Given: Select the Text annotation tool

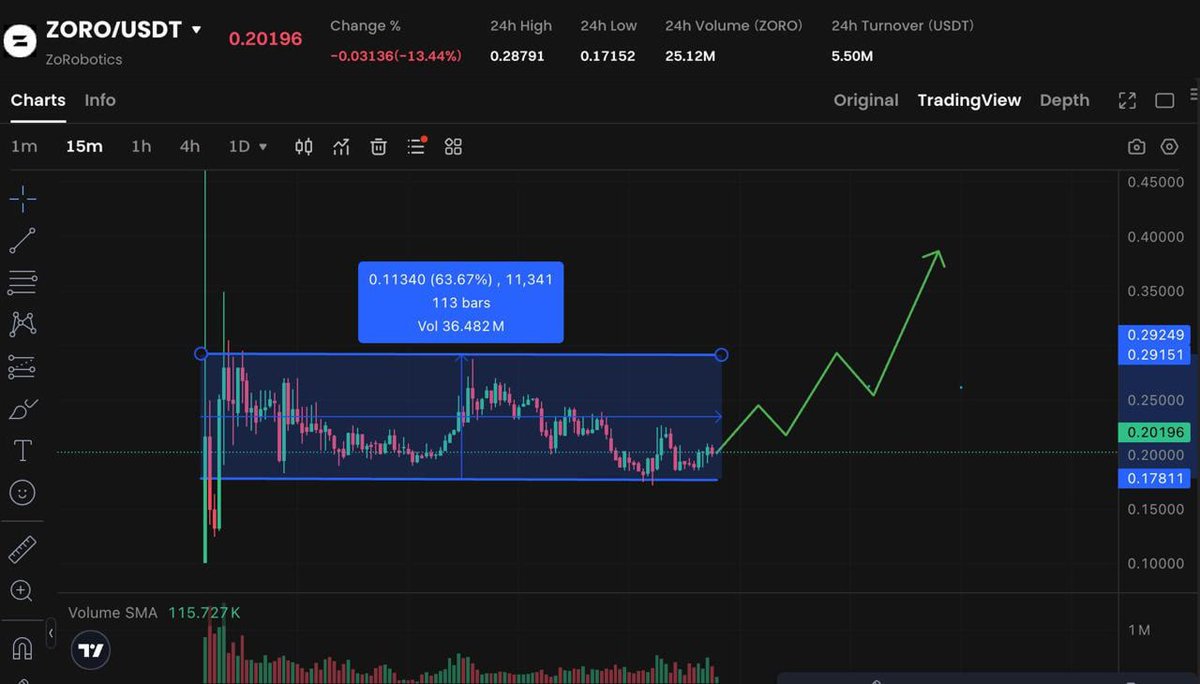Looking at the screenshot, I should coord(22,451).
